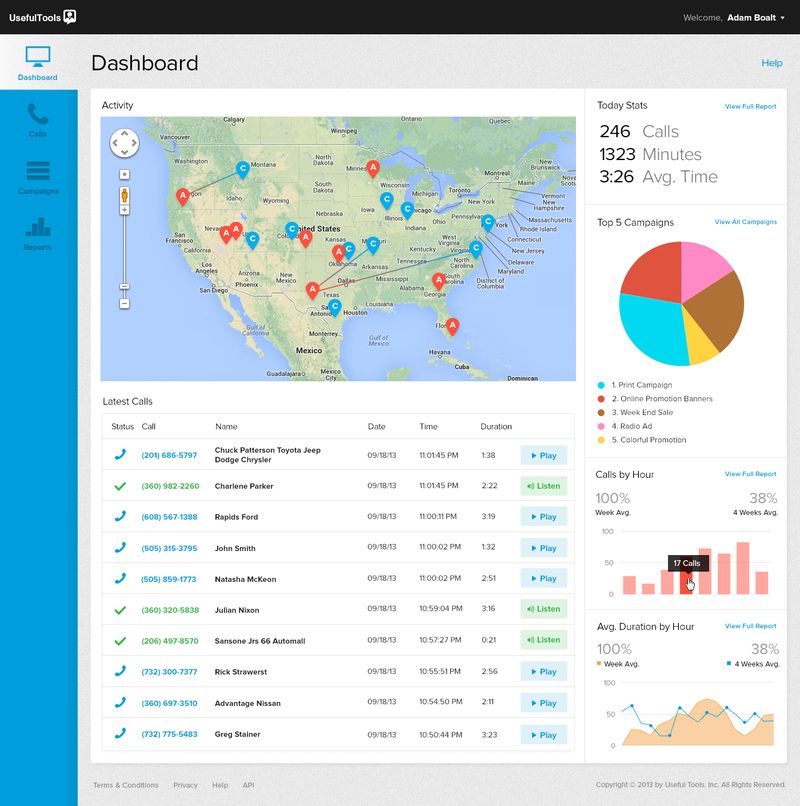Open the Reports bar chart icon
The width and height of the screenshot is (800, 806).
pyautogui.click(x=38, y=227)
